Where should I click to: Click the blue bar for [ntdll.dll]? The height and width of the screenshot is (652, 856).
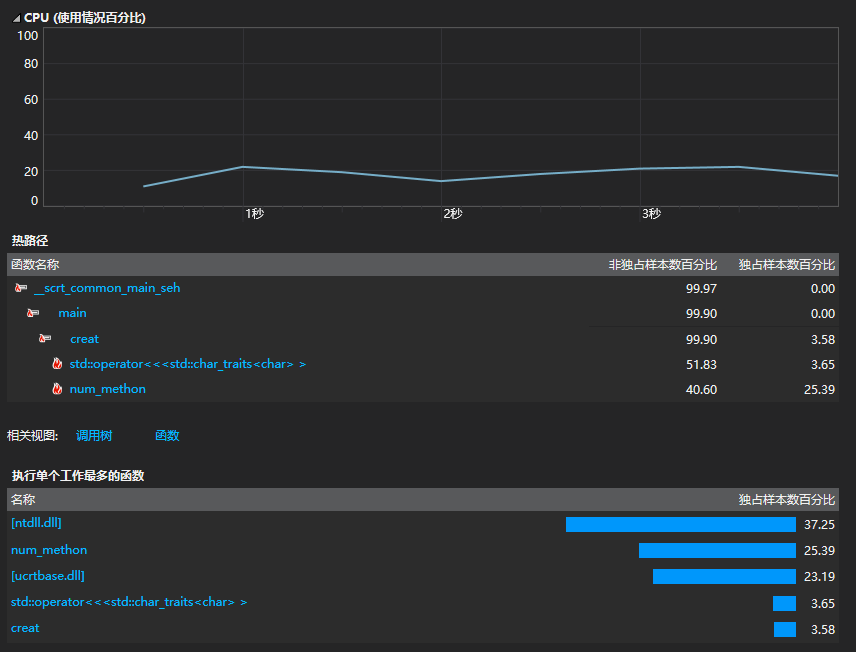pos(680,524)
